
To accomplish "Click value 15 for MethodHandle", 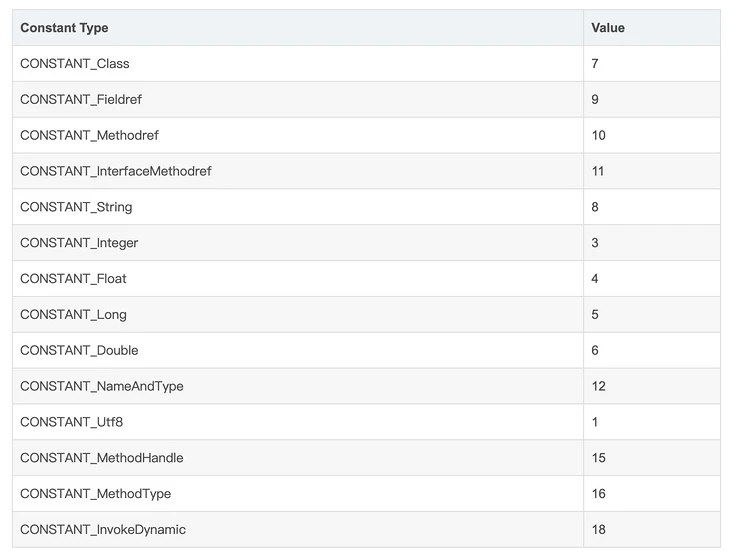I will (x=598, y=458).
